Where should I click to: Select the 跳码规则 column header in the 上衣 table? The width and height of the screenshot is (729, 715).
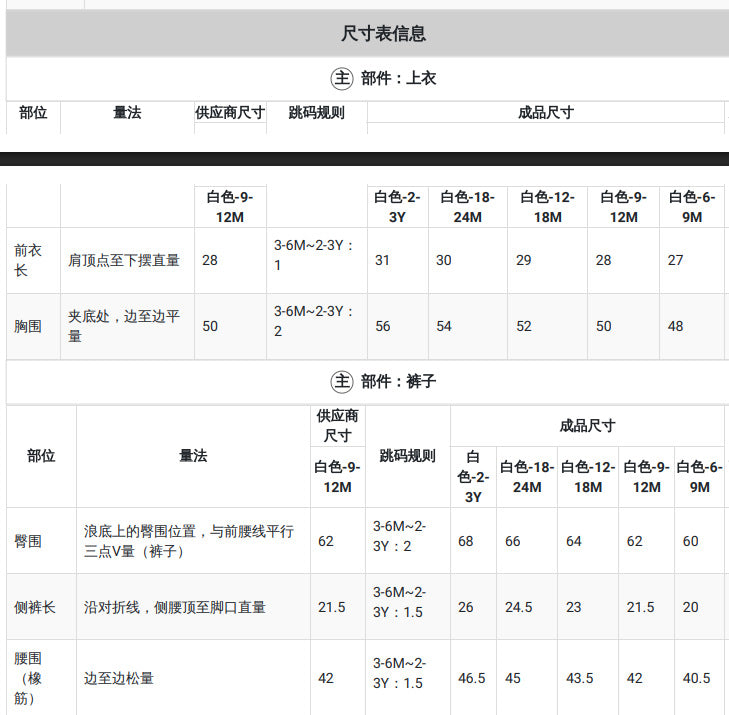pyautogui.click(x=317, y=113)
